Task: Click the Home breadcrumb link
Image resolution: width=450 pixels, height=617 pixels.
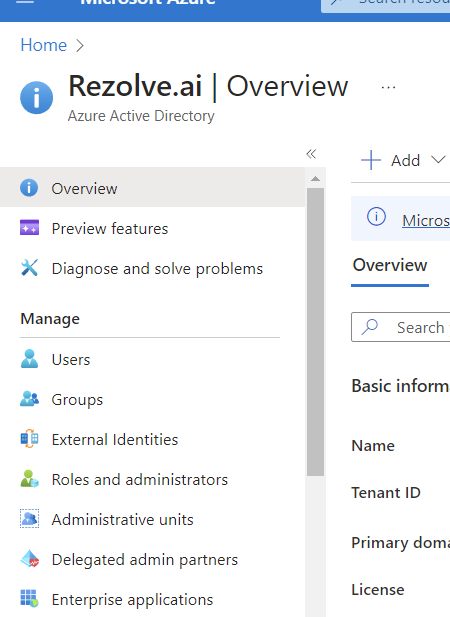Action: click(44, 45)
